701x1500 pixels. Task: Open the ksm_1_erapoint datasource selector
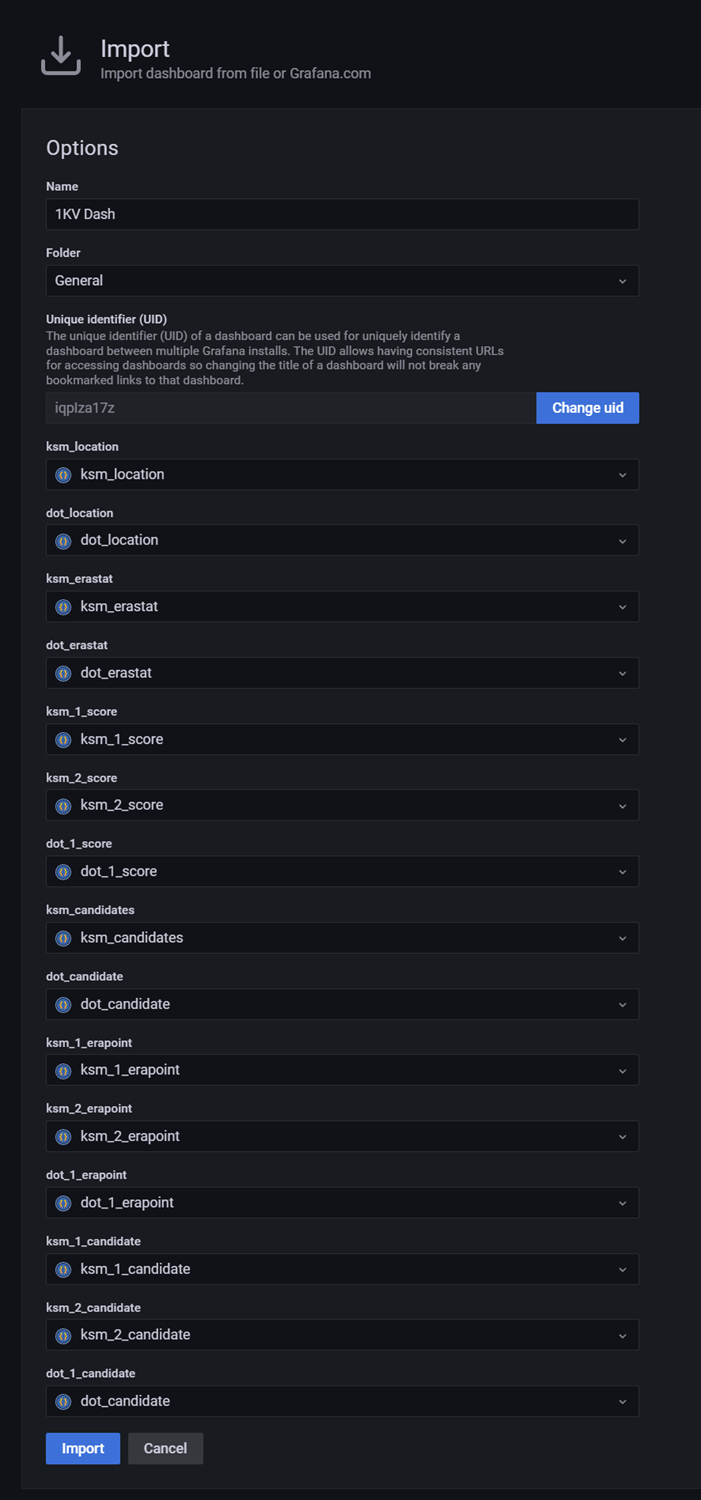click(342, 1070)
